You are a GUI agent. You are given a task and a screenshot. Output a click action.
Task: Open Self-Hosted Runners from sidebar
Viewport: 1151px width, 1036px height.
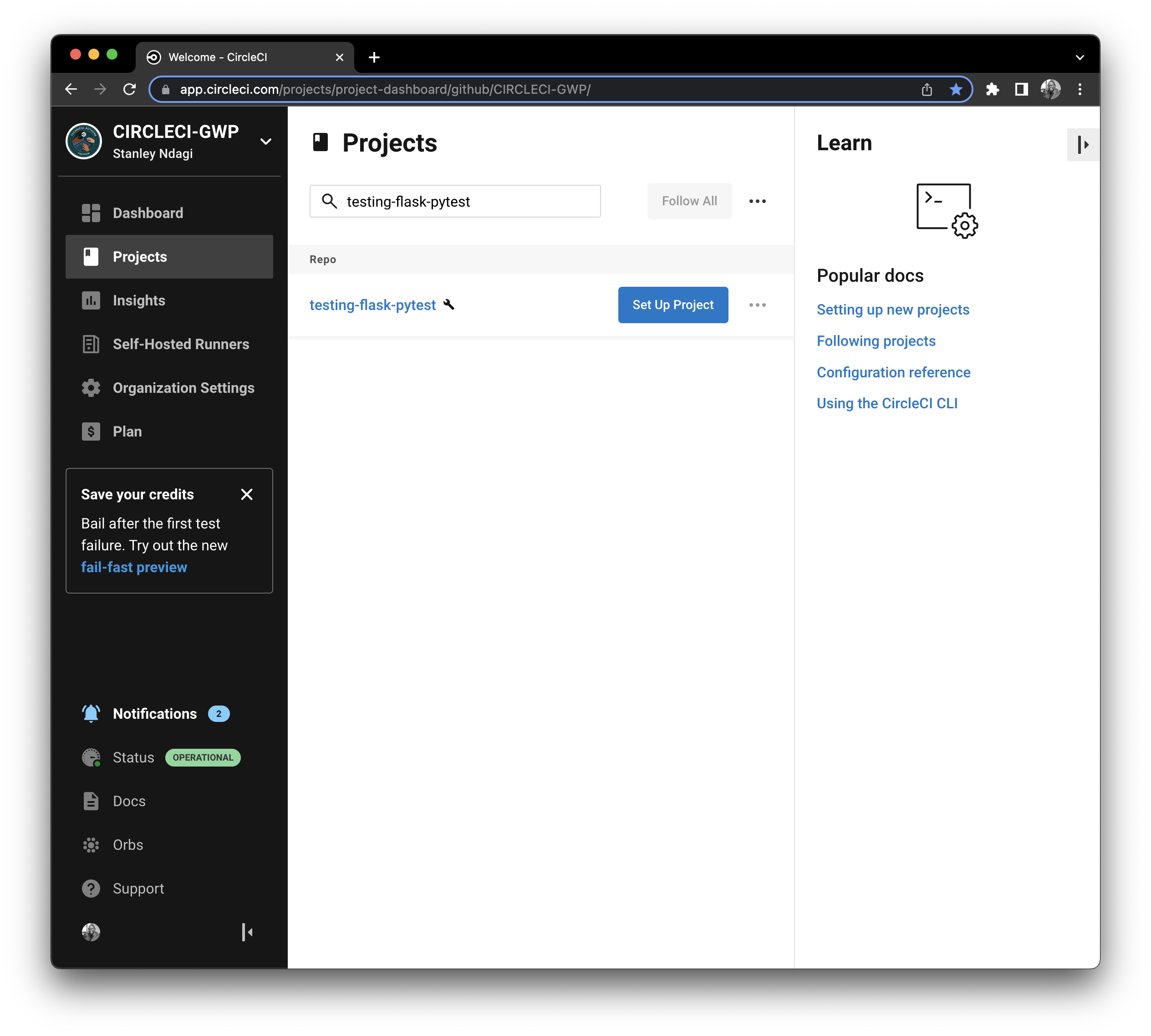[x=180, y=344]
